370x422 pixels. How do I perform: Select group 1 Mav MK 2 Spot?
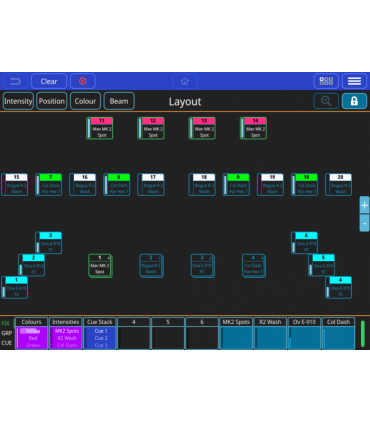100,266
